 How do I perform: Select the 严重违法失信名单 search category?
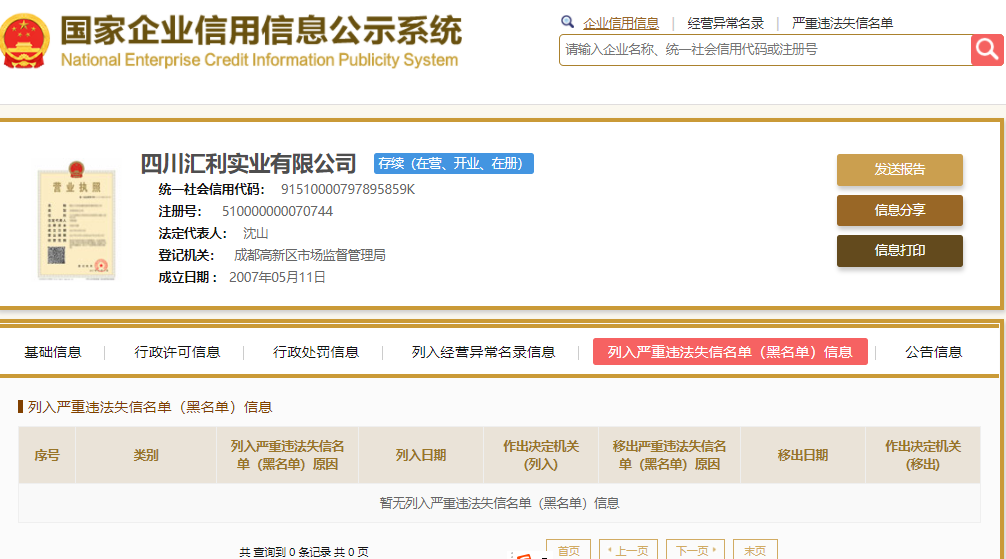(x=842, y=24)
